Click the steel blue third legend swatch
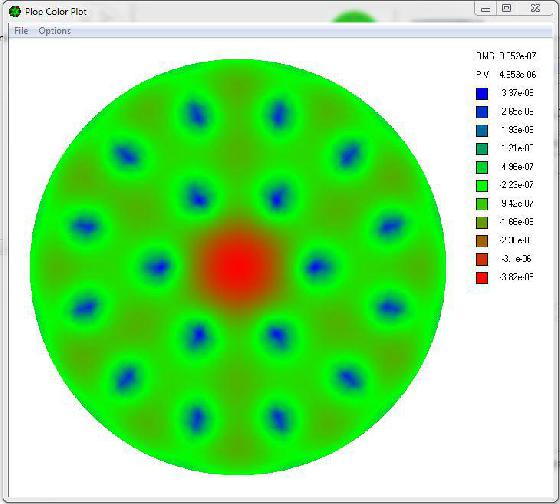Viewport: 560px width, 504px height. point(482,130)
